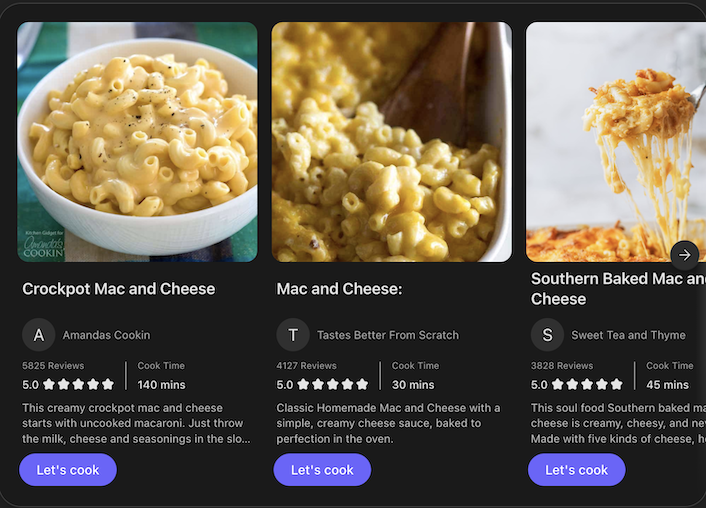Click the next arrow carousel button
Screen dimensions: 706x508
pyautogui.click(x=684, y=255)
